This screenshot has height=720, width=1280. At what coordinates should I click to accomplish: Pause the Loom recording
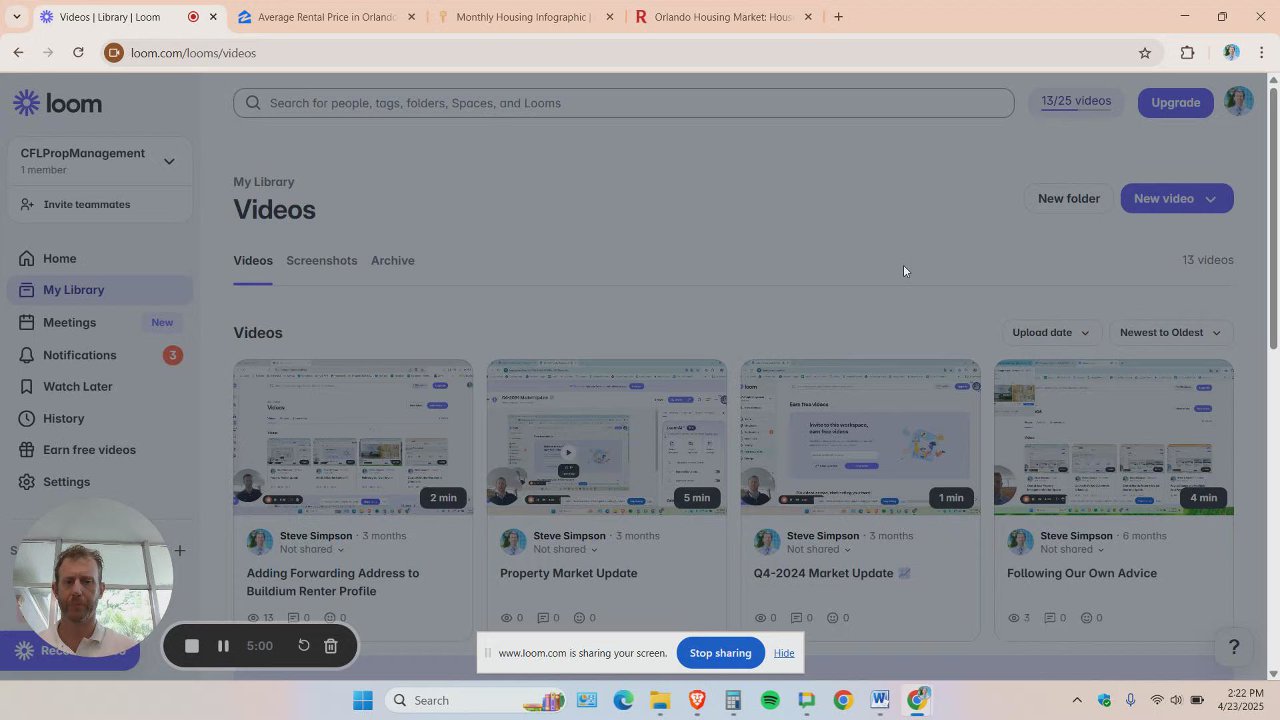pyautogui.click(x=223, y=646)
